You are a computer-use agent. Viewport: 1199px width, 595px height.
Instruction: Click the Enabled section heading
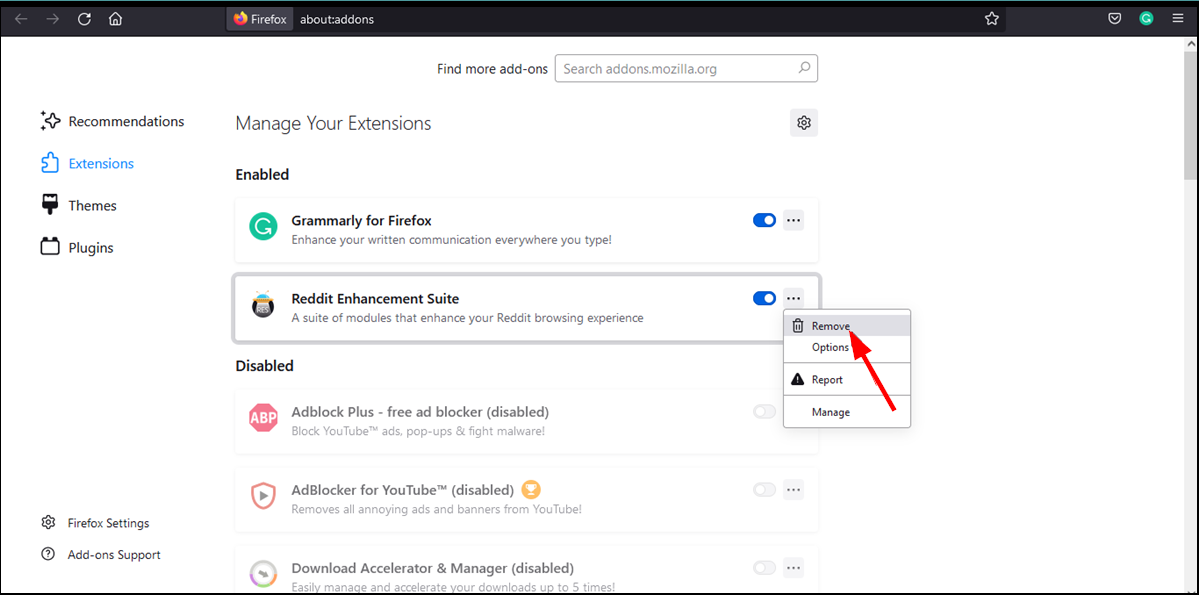pyautogui.click(x=262, y=174)
